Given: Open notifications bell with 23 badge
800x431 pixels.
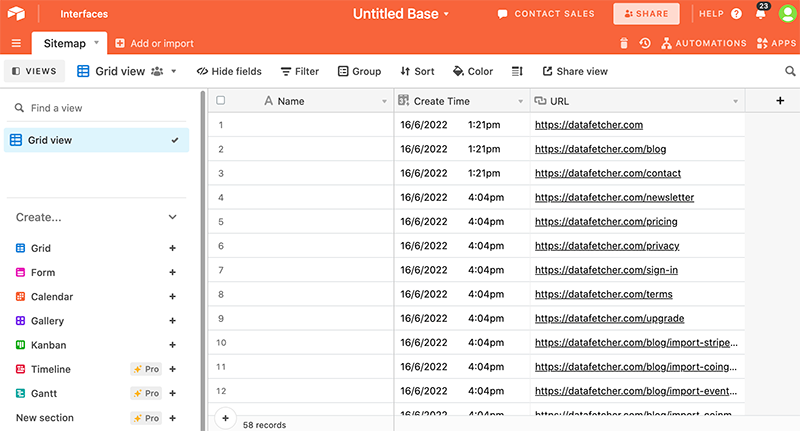Looking at the screenshot, I should [761, 12].
